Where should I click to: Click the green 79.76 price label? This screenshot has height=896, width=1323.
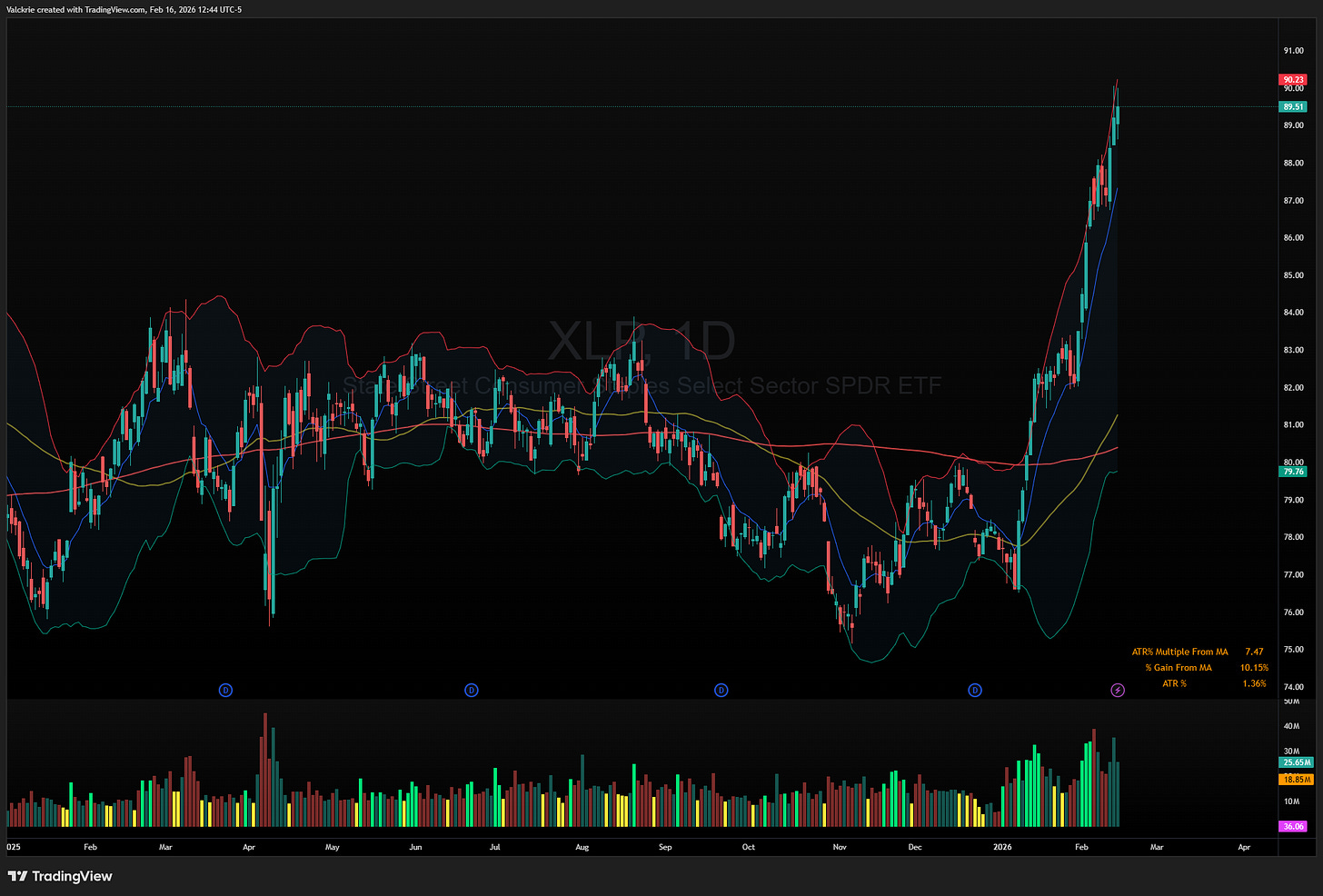pyautogui.click(x=1293, y=472)
